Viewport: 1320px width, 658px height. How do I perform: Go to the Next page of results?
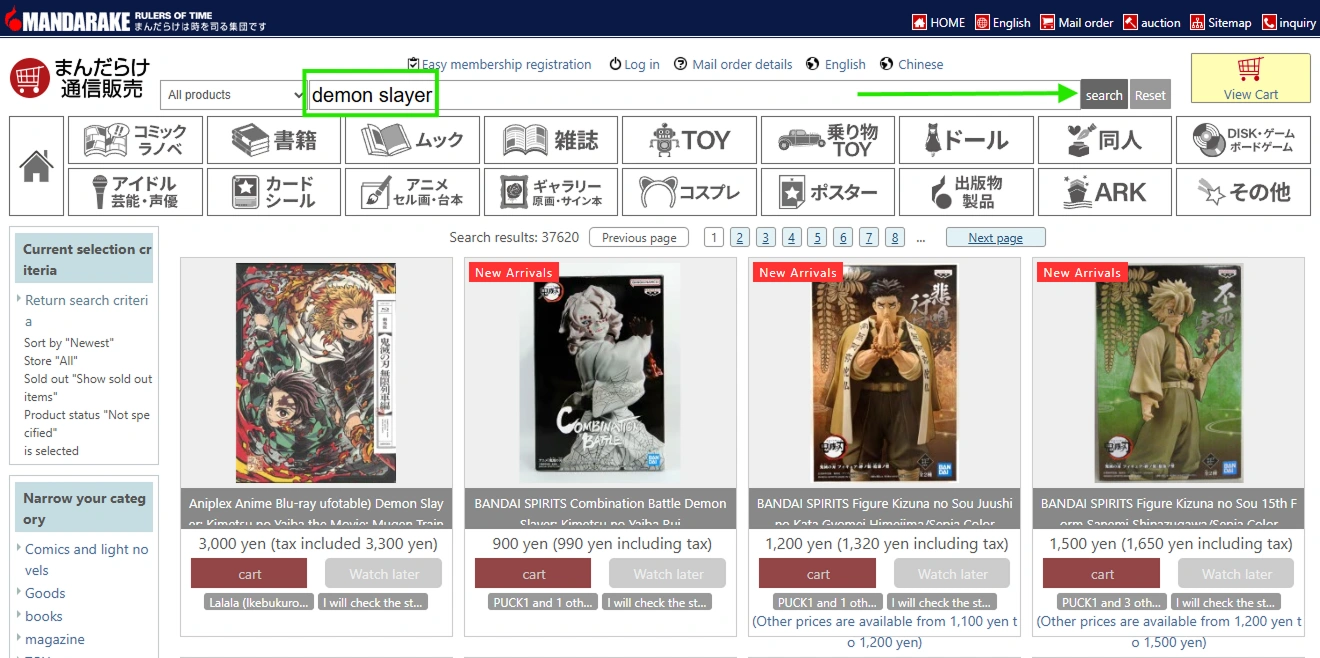[x=995, y=236]
